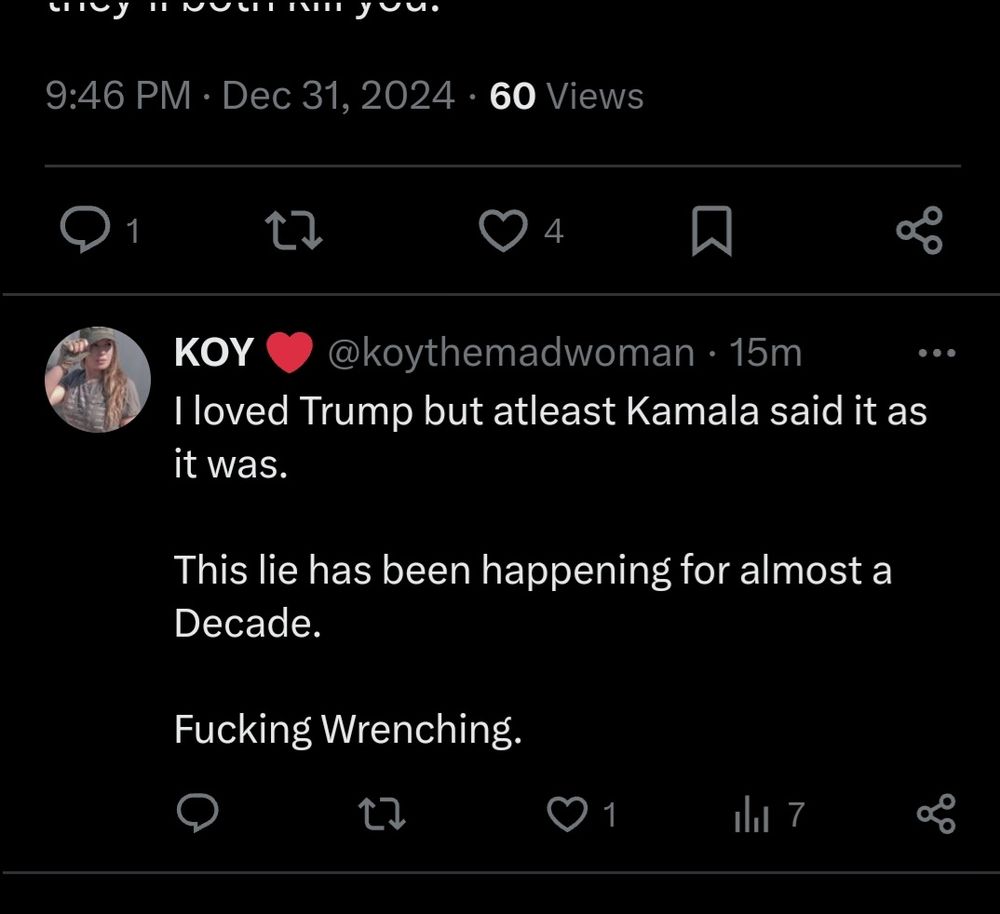Image resolution: width=1000 pixels, height=914 pixels.
Task: Share KOY's reply using its share icon
Action: point(936,815)
